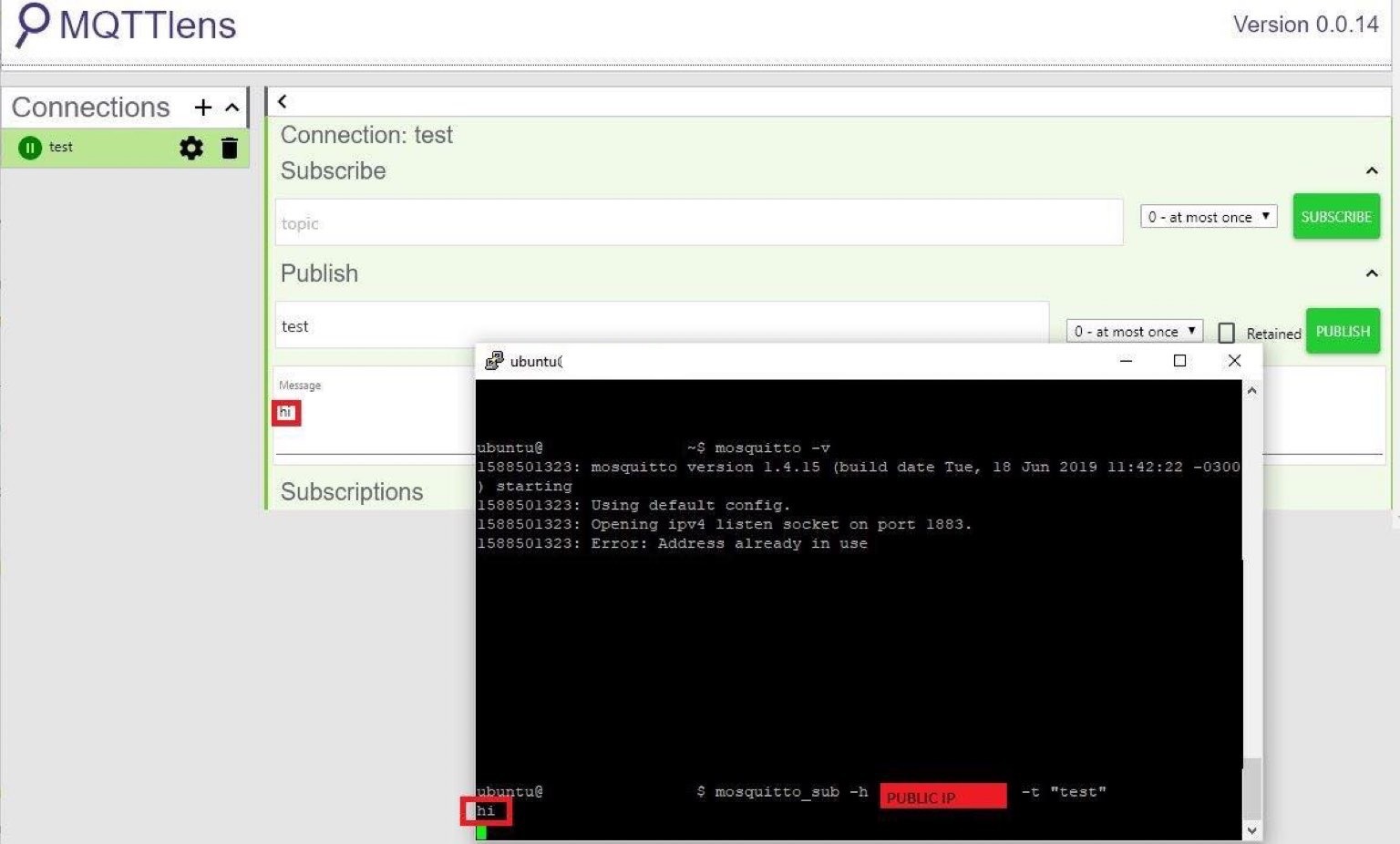Click the Version 0.0.14 text
Image resolution: width=1400 pixels, height=844 pixels.
click(x=1305, y=25)
